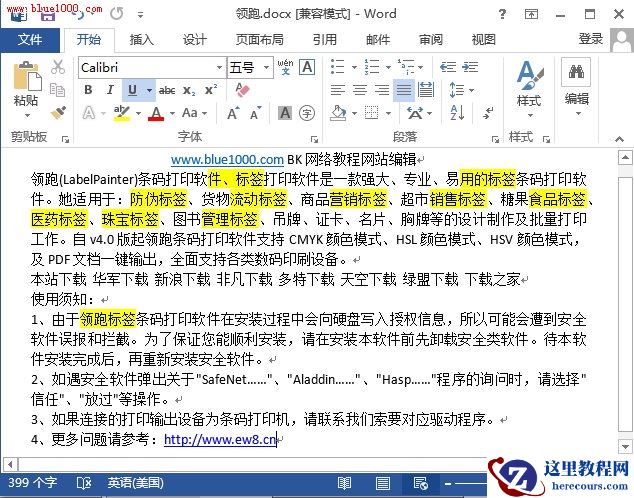Click the Phonetic Guide (wén) icon
Screen dimensions: 634x498
pos(285,67)
